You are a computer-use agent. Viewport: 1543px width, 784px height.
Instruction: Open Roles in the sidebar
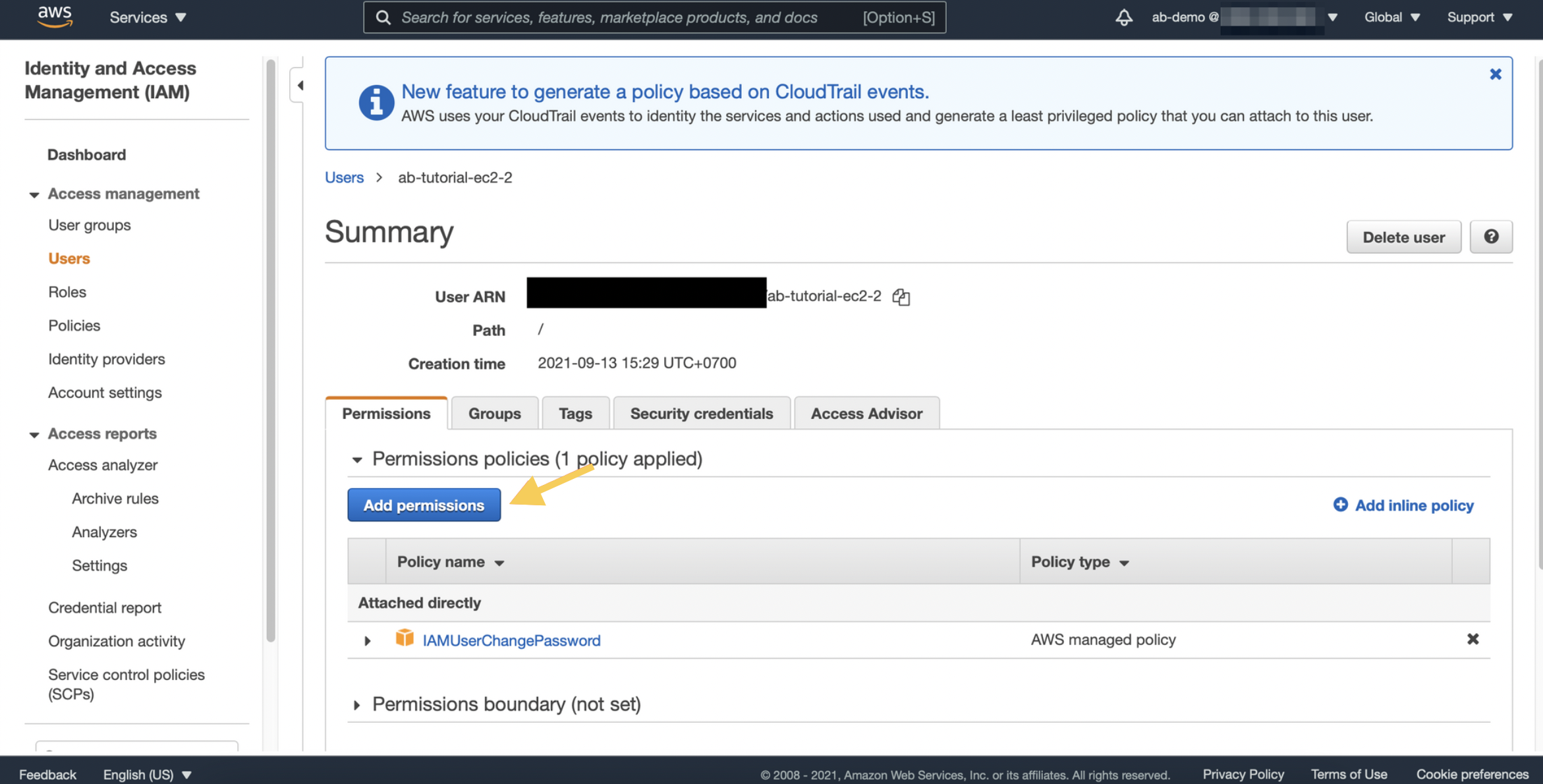(x=67, y=293)
